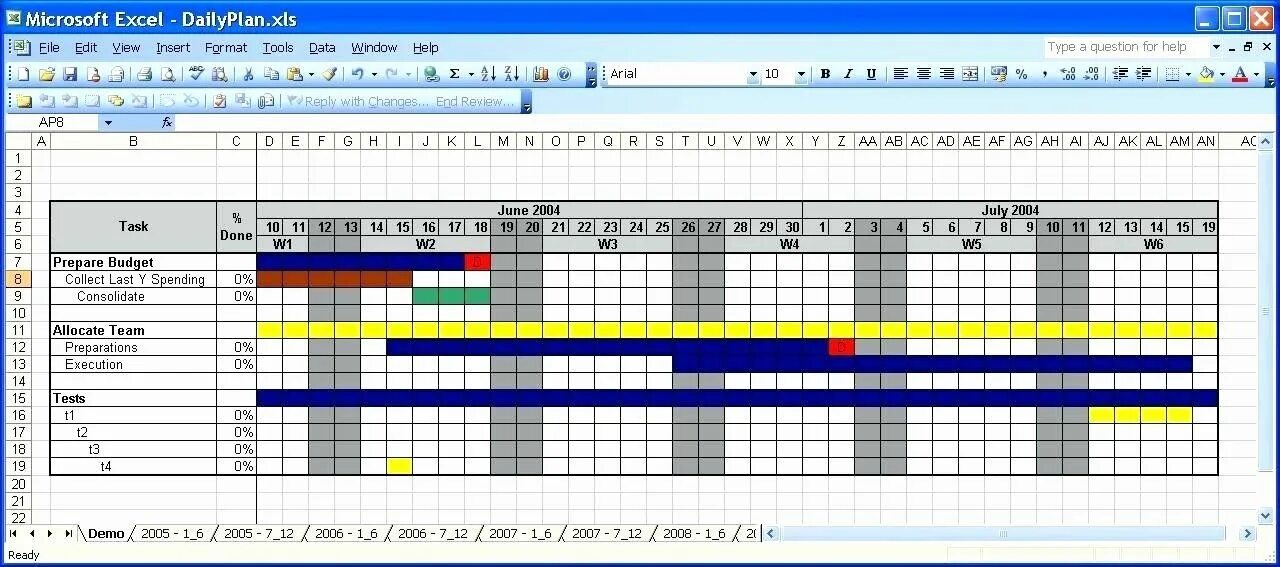Sort ascending A to Z
This screenshot has height=567, width=1280.
[488, 74]
